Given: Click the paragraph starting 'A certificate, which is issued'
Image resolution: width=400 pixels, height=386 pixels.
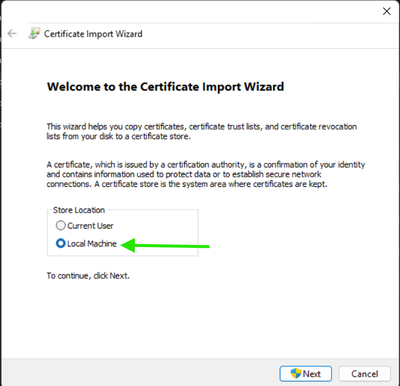Looking at the screenshot, I should coord(206,174).
